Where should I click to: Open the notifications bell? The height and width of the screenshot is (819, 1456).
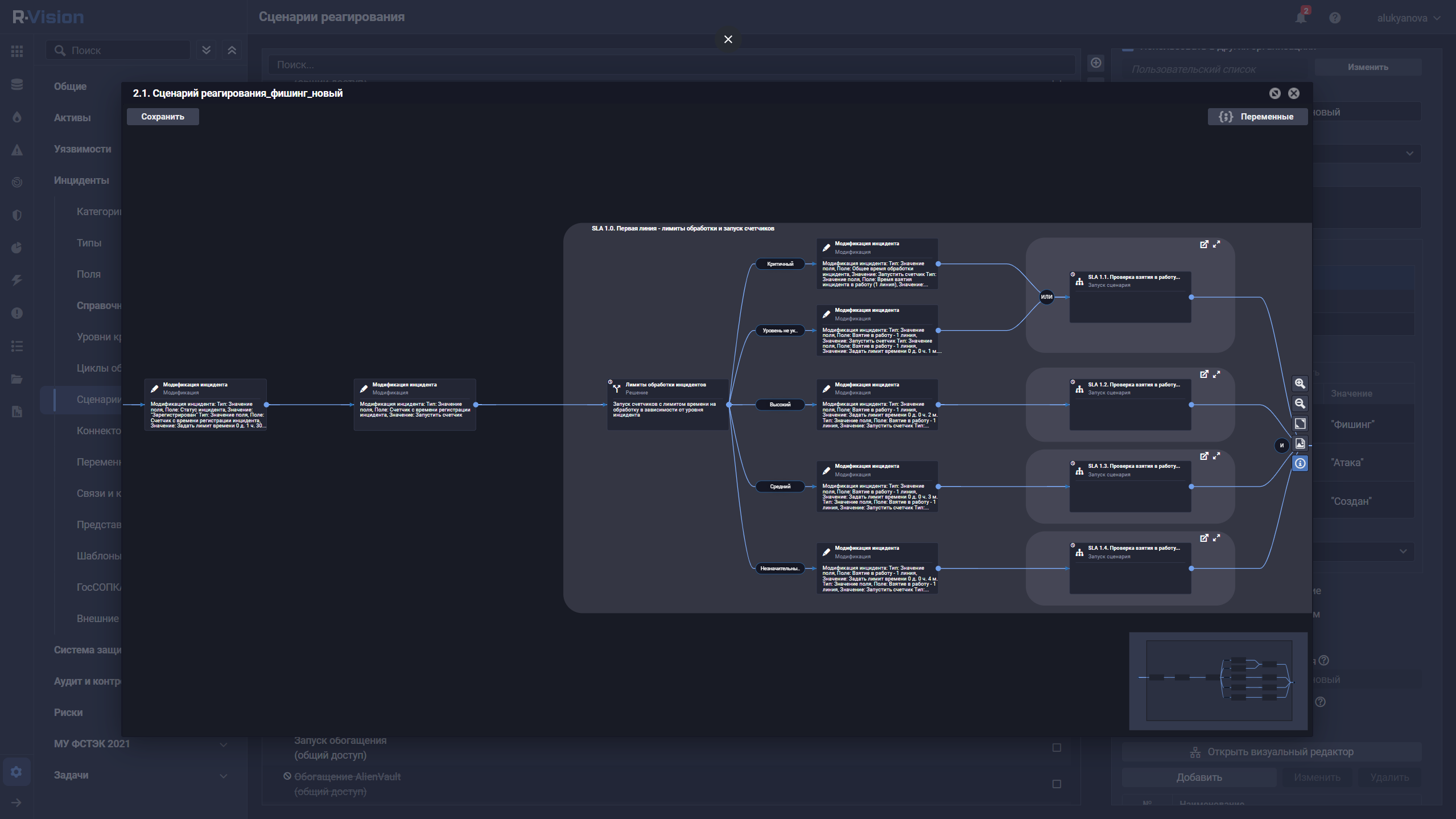coord(1301,18)
